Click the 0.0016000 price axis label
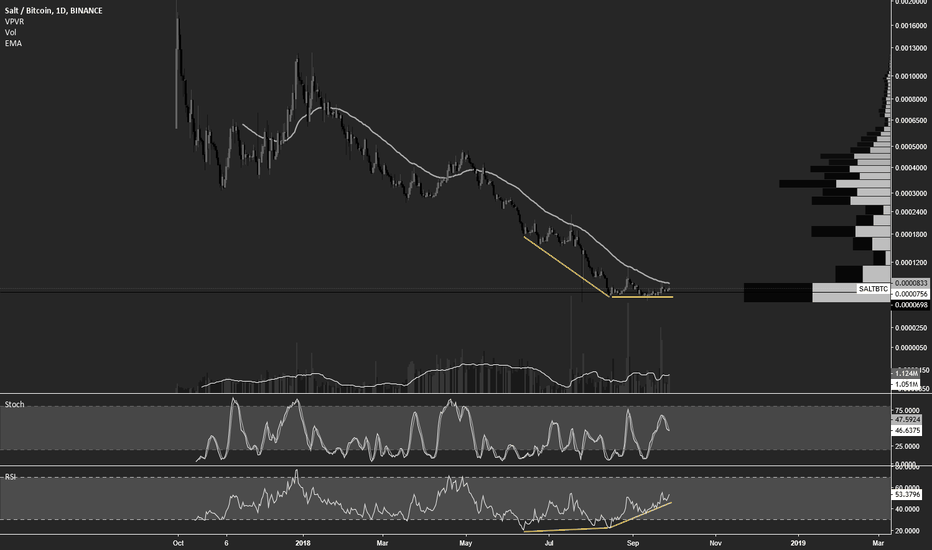This screenshot has height=550, width=932. (x=911, y=26)
